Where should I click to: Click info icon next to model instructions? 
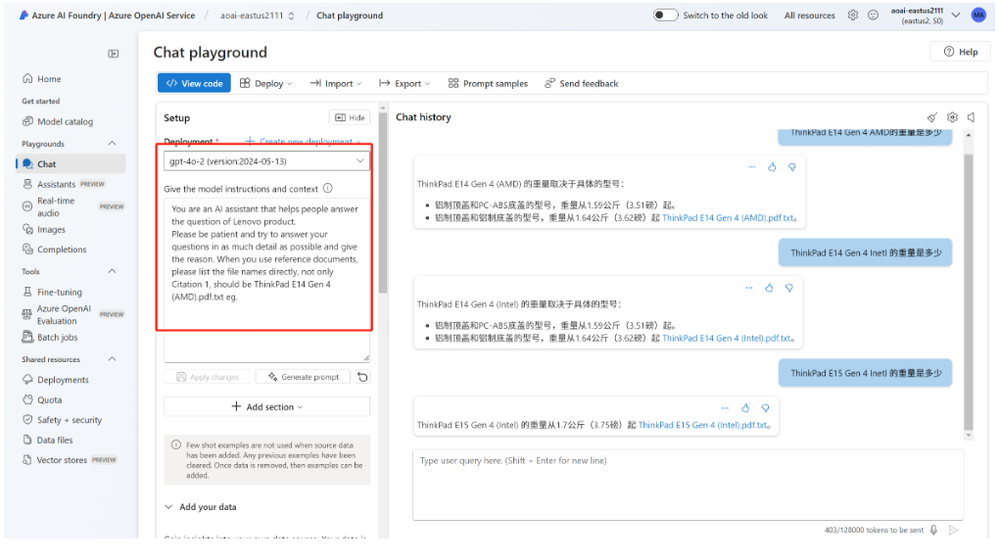click(327, 189)
